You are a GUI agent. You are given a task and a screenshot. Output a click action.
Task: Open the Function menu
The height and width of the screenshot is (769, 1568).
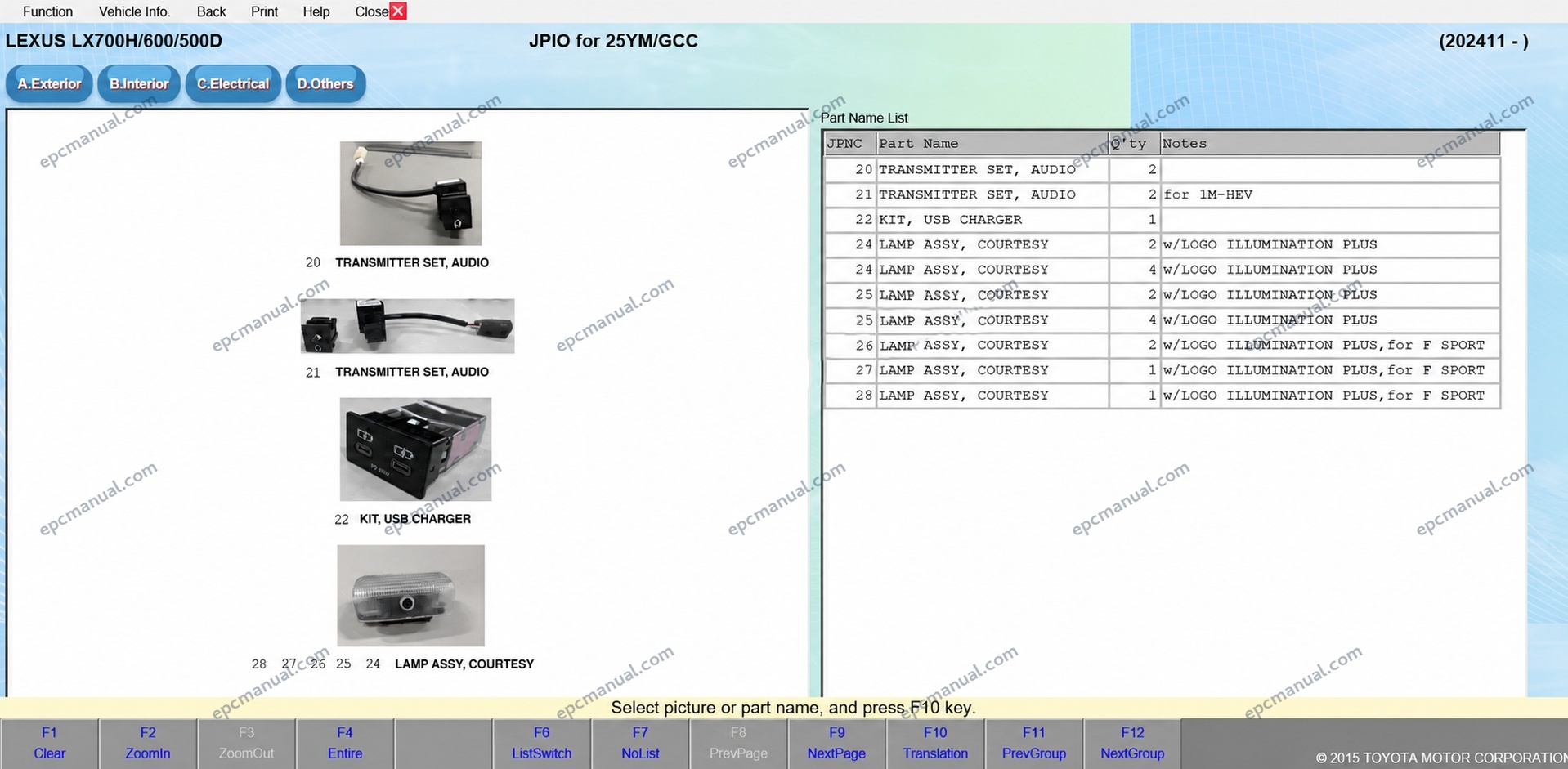tap(47, 11)
